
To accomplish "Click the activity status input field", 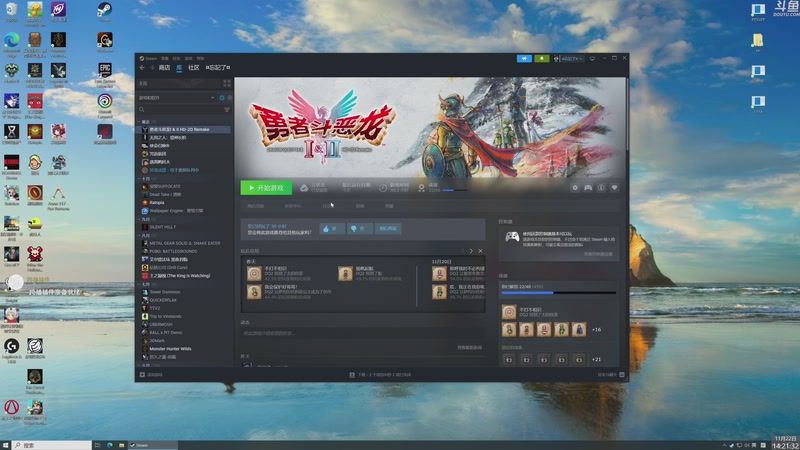I will pyautogui.click(x=362, y=333).
